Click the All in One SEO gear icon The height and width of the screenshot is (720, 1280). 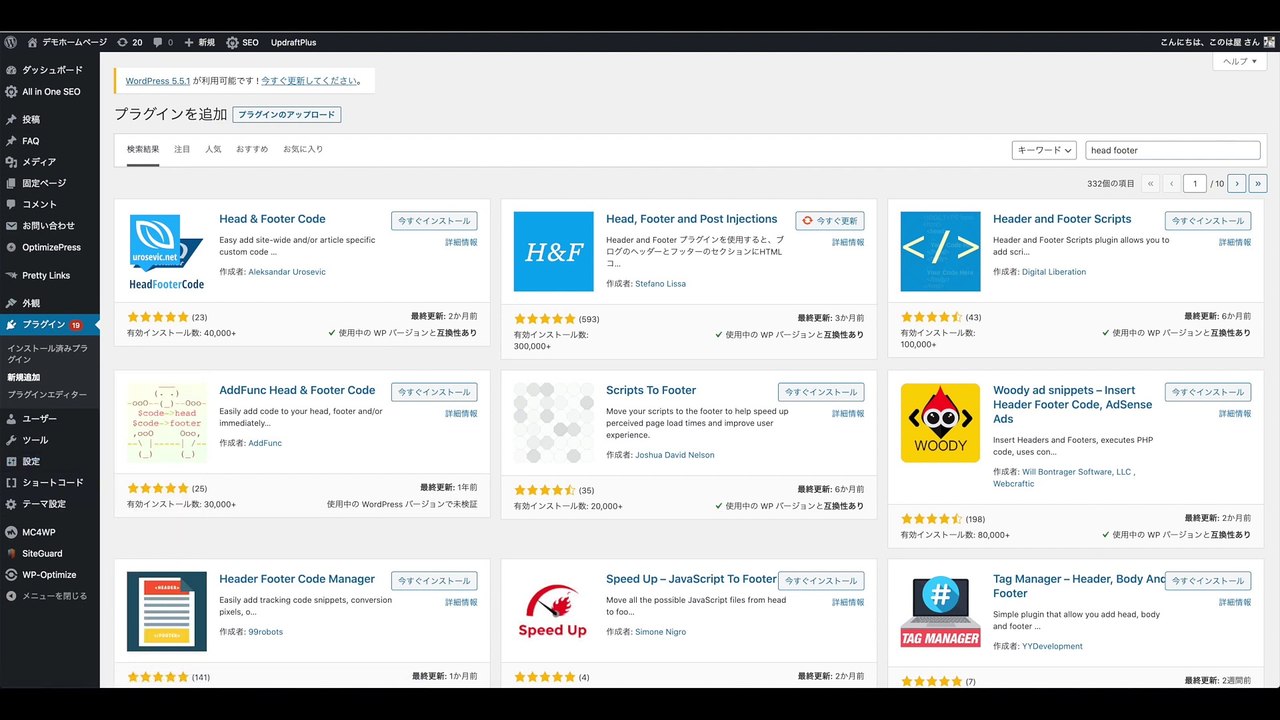pos(11,92)
